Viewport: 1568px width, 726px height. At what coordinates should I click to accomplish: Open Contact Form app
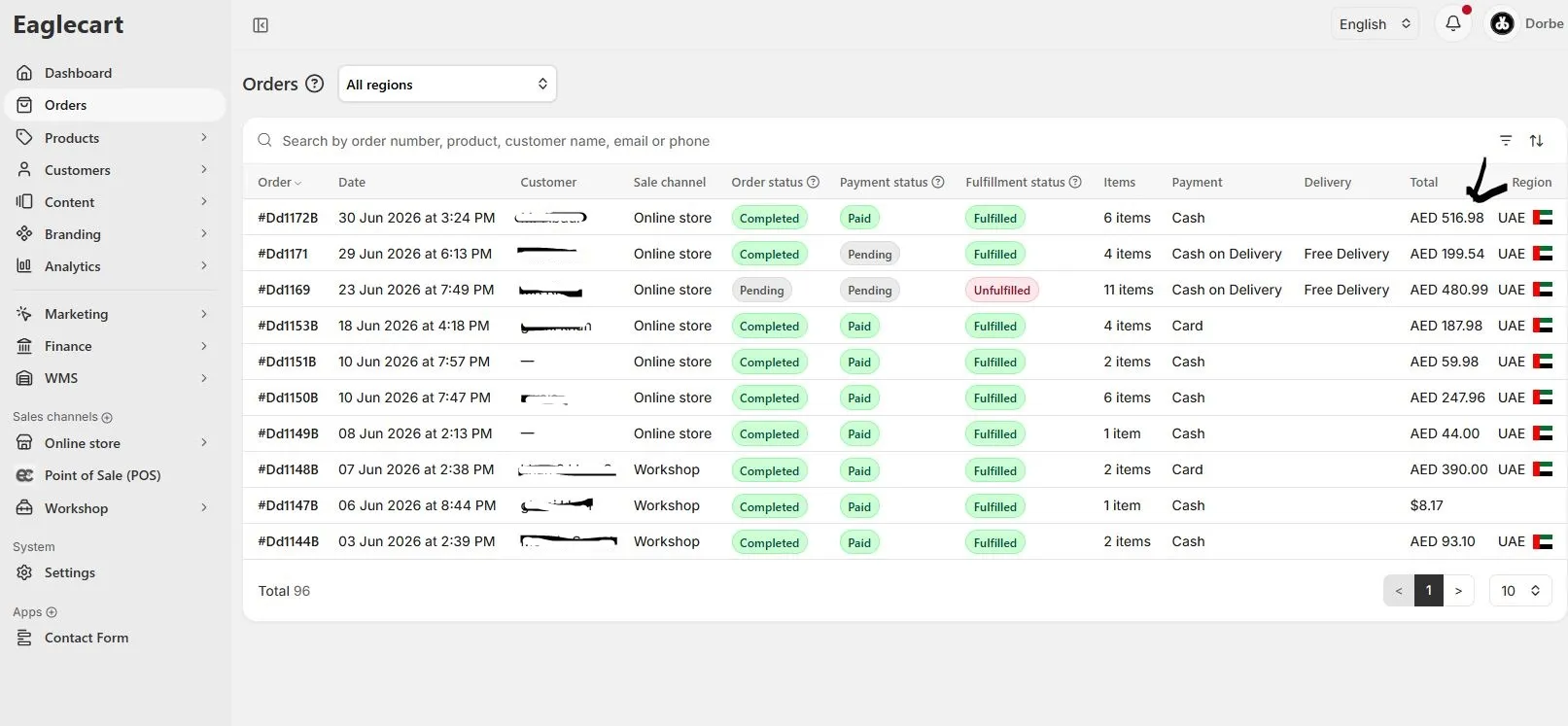click(115, 638)
